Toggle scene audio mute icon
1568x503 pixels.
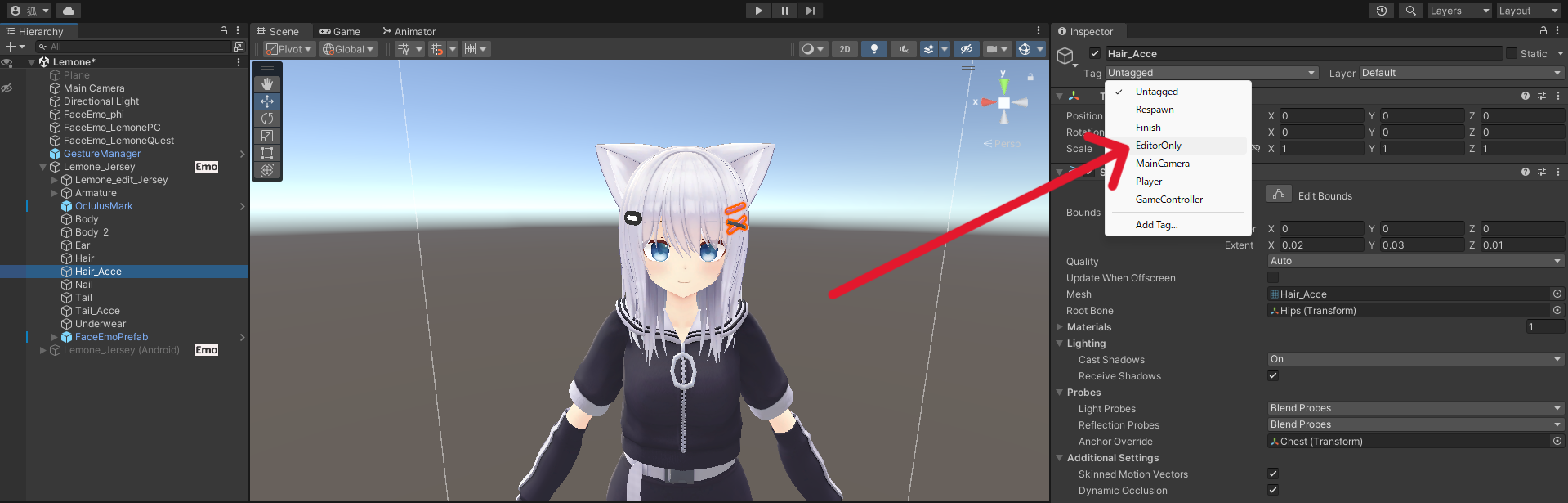903,49
